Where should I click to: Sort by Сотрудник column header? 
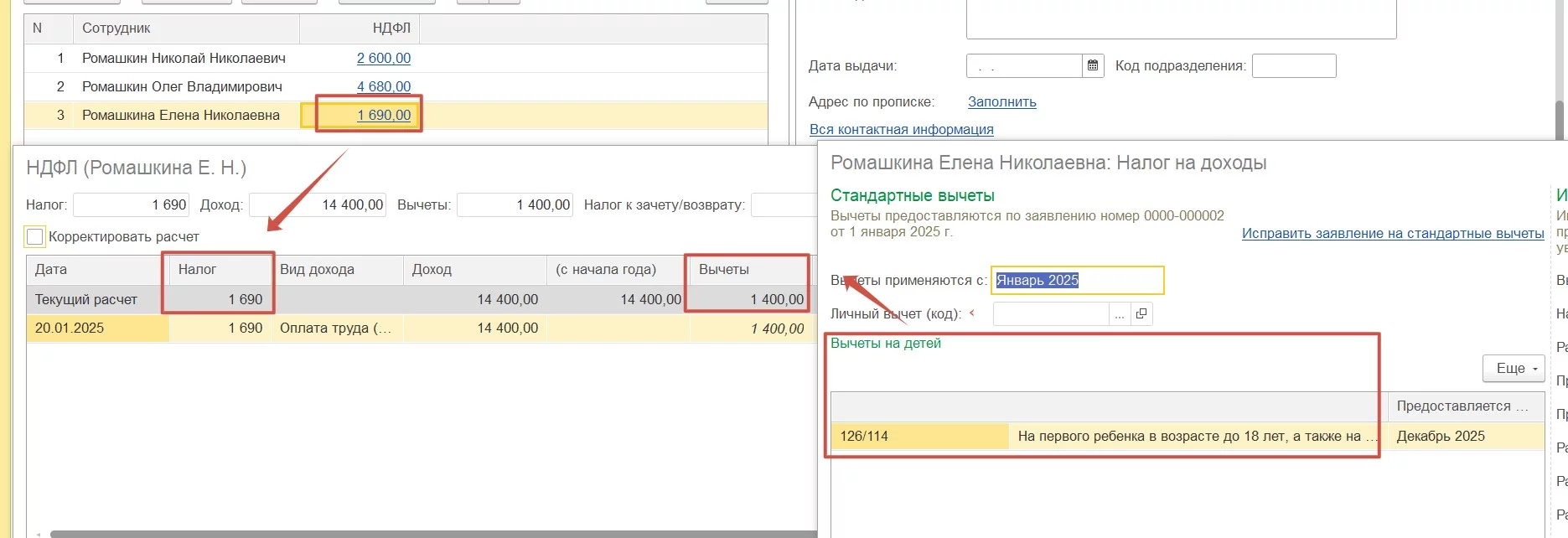pos(186,28)
